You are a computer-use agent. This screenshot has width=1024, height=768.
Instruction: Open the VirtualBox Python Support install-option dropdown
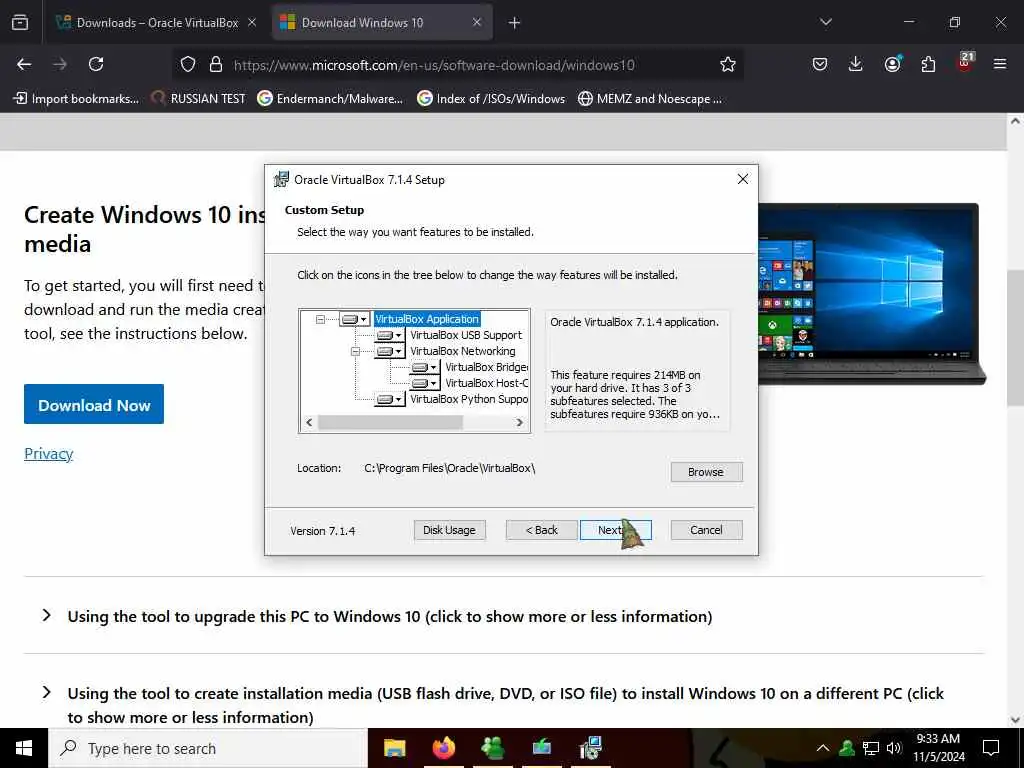point(389,399)
